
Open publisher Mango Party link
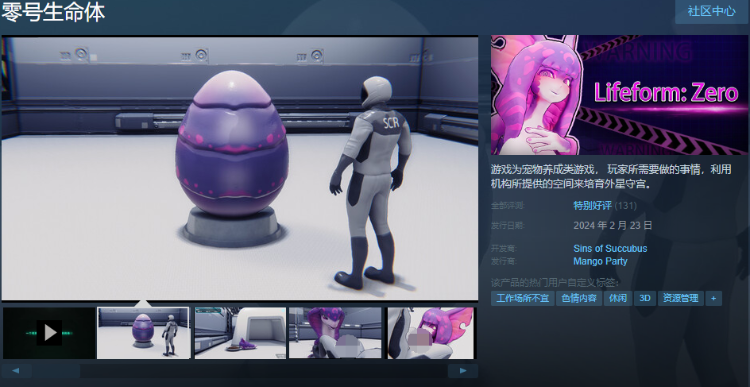coord(600,261)
